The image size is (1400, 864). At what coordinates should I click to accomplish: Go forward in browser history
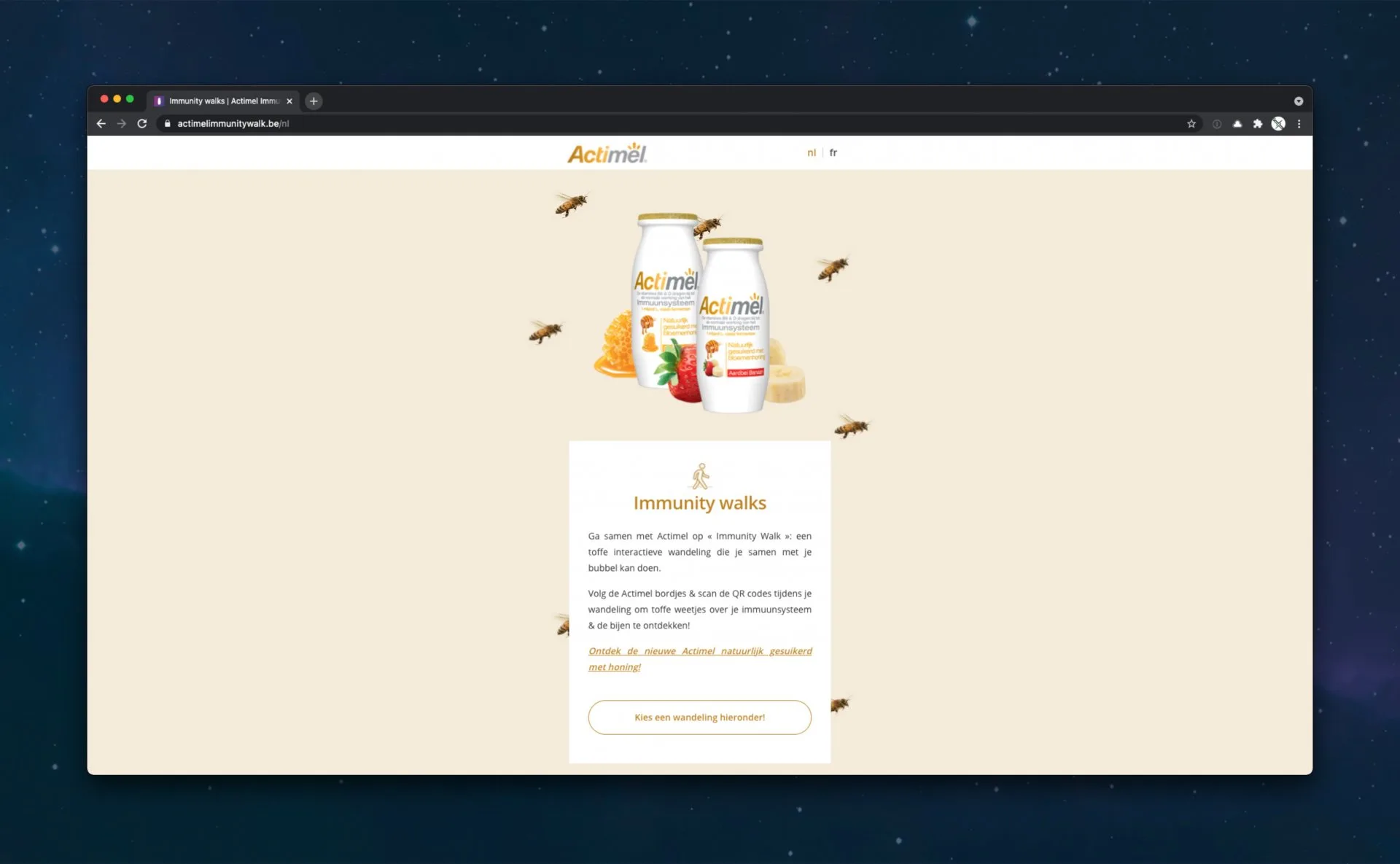122,124
